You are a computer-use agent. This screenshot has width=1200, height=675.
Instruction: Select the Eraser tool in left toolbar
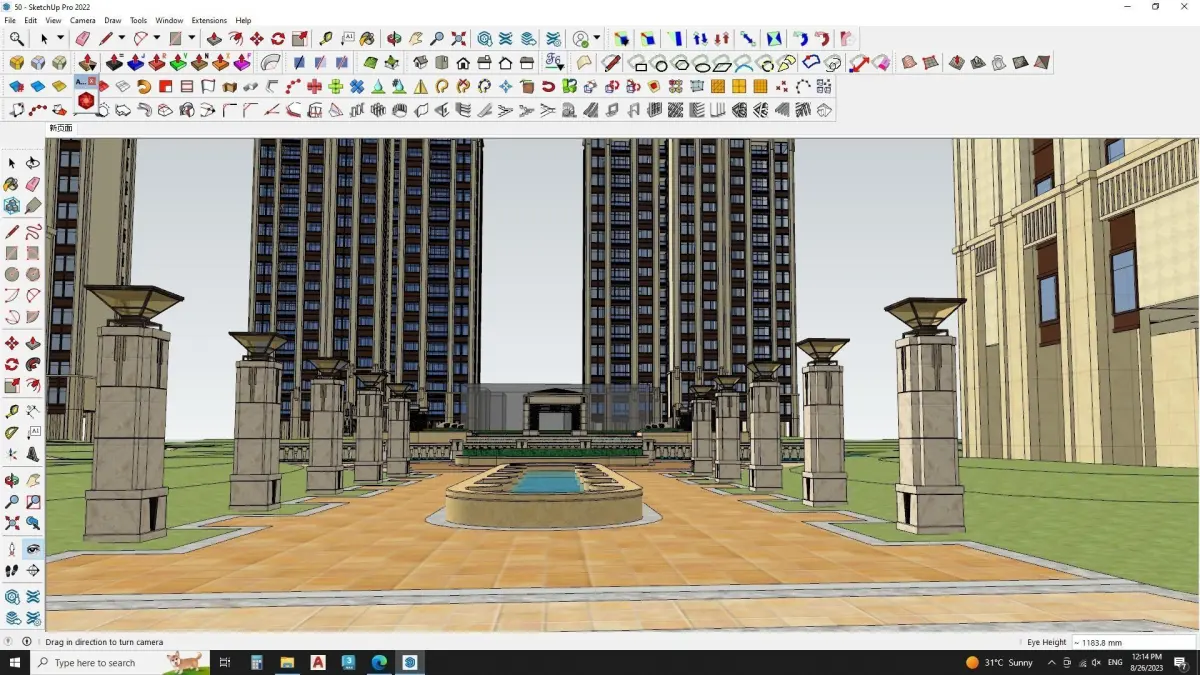(x=33, y=184)
